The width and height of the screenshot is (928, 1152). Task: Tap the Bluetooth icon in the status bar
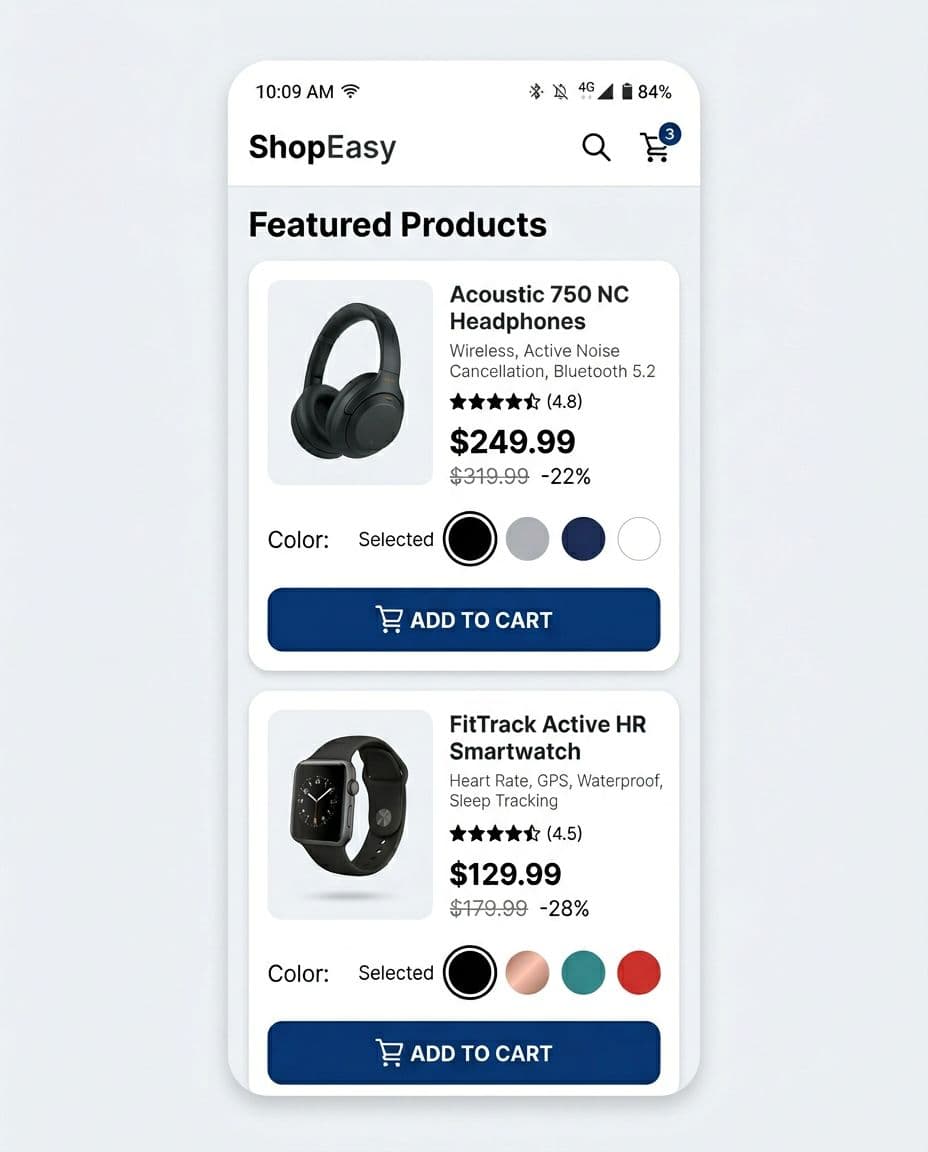pos(536,91)
